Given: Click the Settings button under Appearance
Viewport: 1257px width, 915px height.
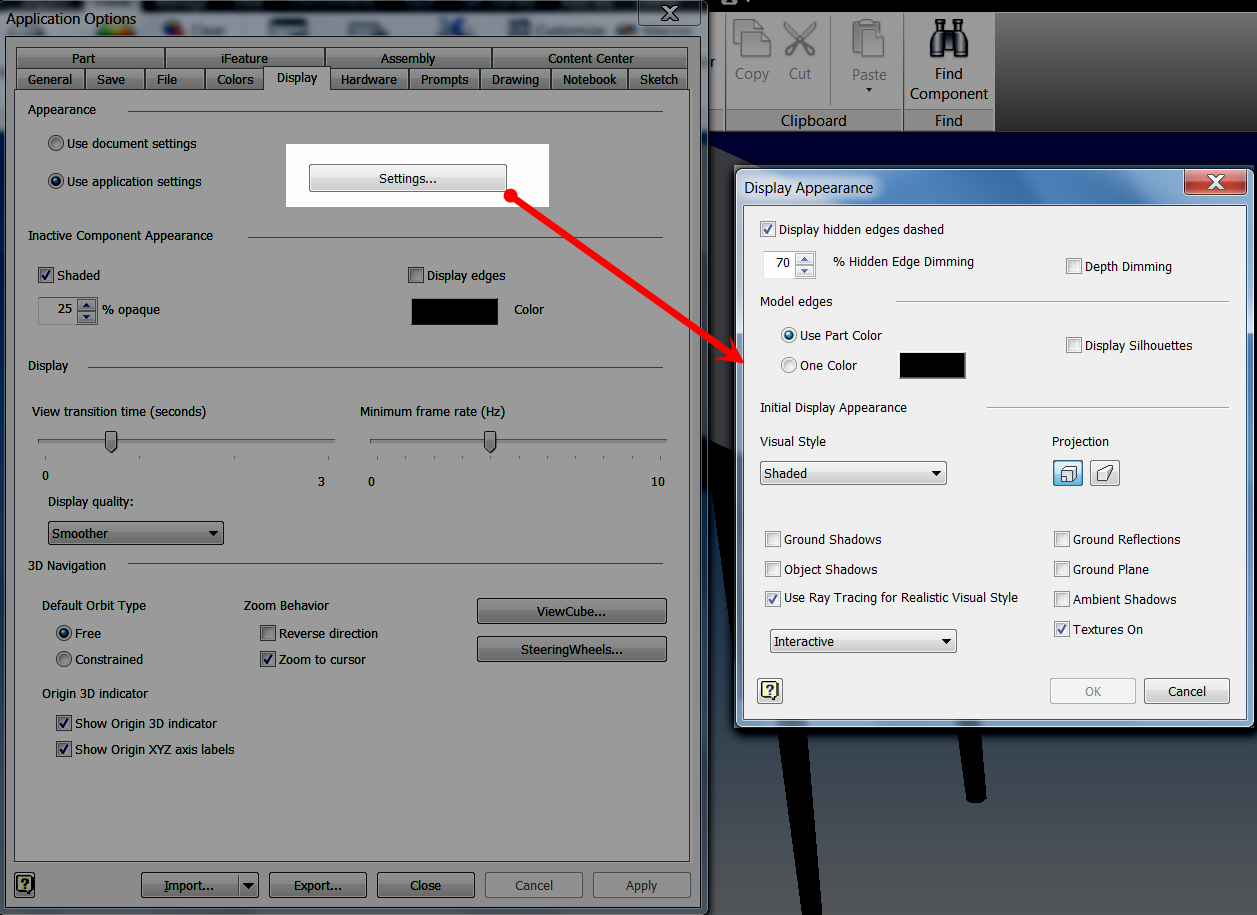Looking at the screenshot, I should point(407,177).
